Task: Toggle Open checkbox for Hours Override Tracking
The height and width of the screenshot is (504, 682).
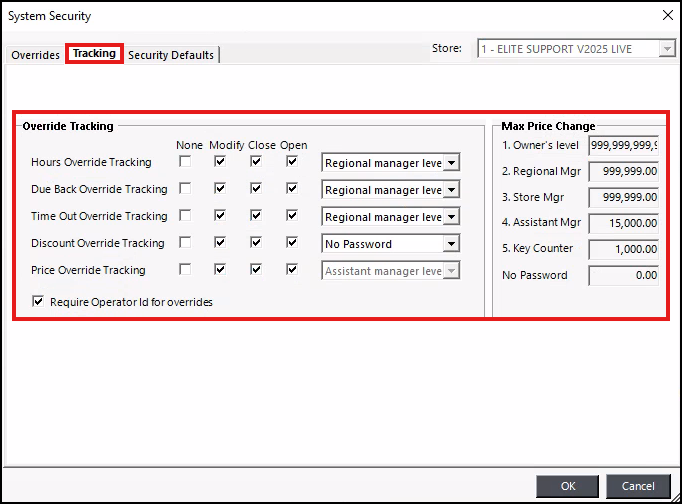Action: 292,161
